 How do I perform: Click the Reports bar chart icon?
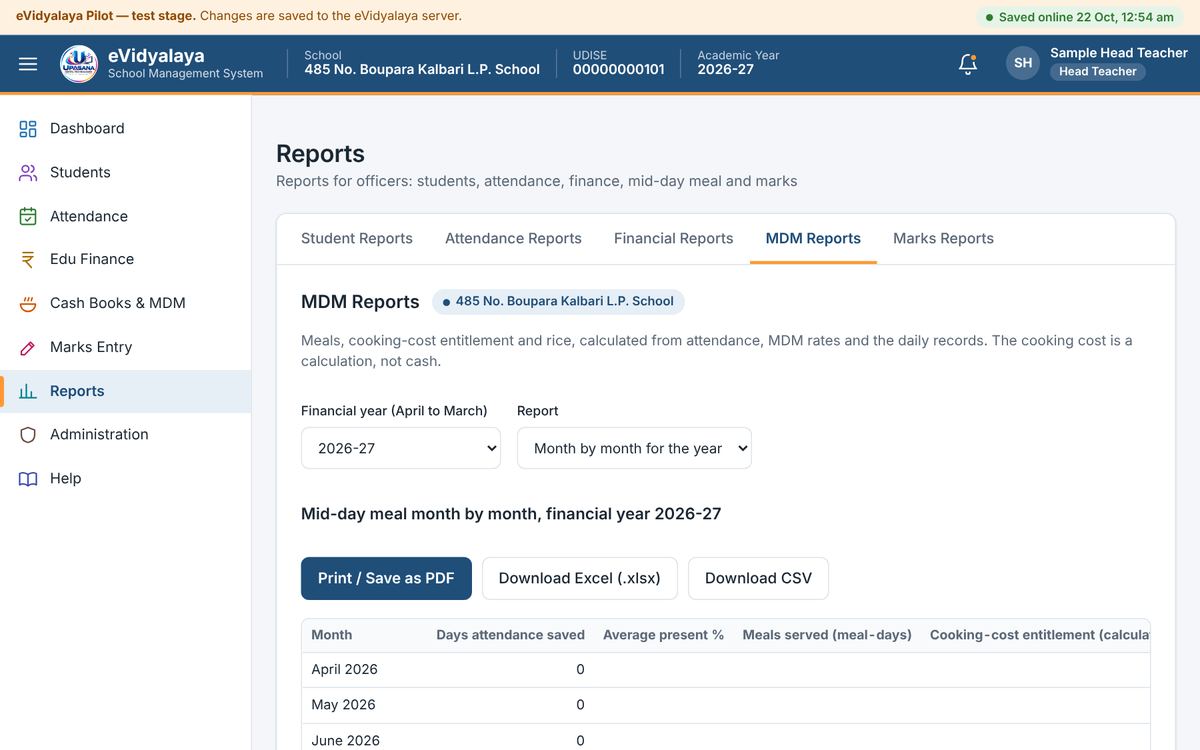point(28,391)
